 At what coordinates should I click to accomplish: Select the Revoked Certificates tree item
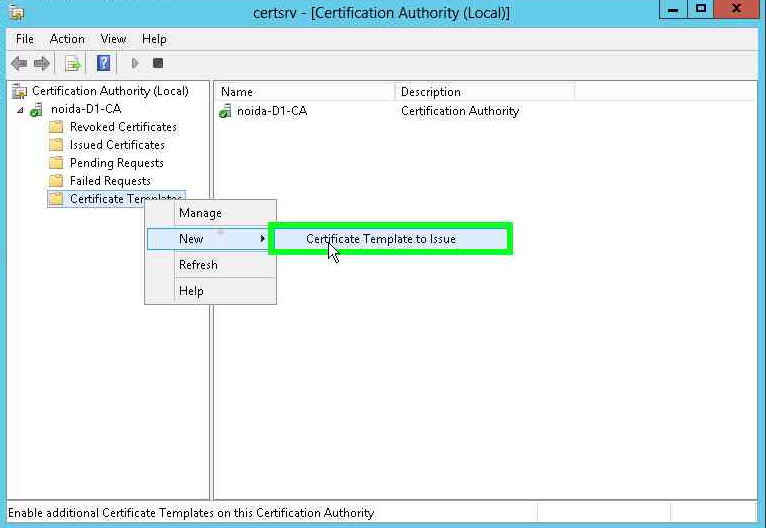(123, 127)
